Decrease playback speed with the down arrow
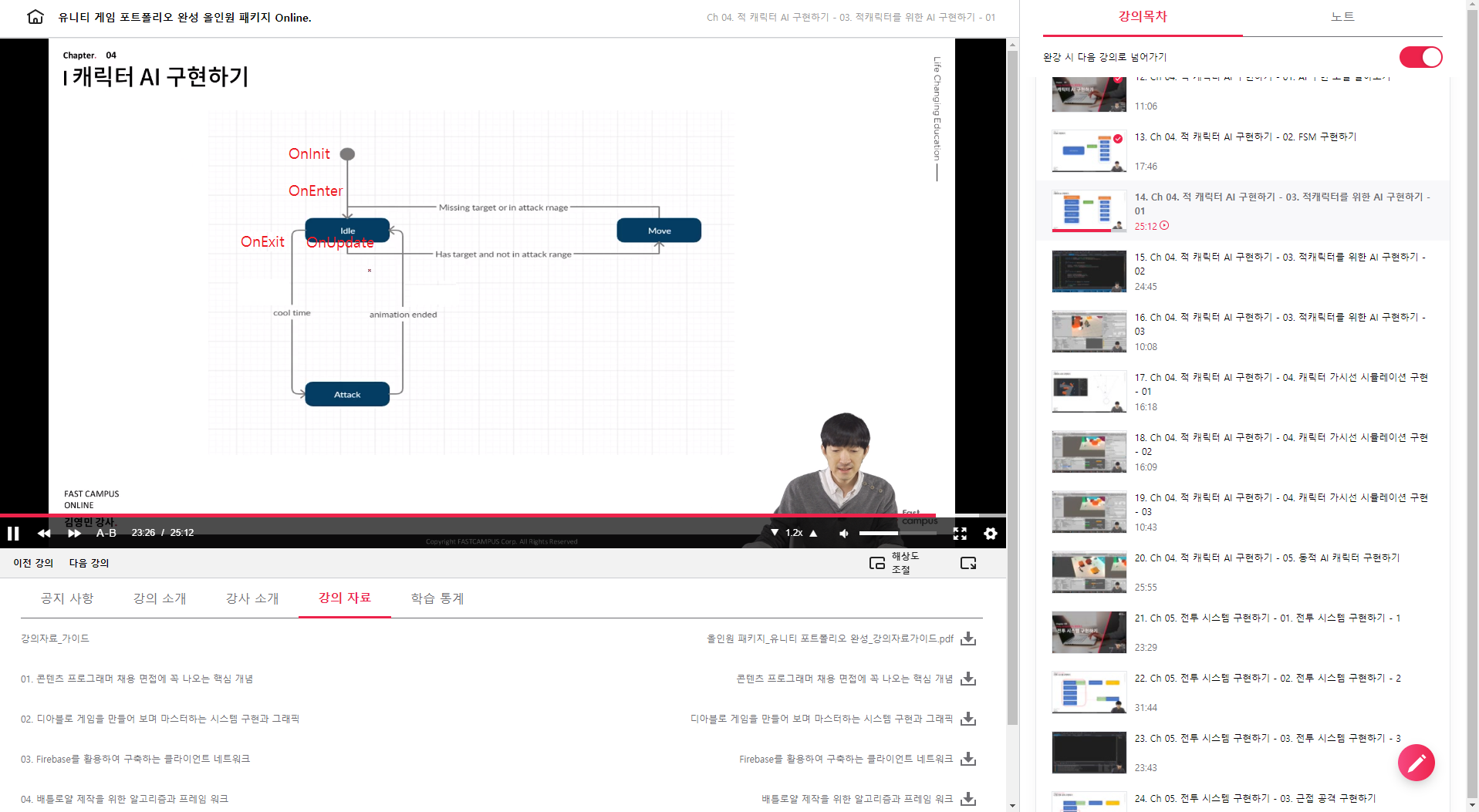The image size is (1479, 812). click(775, 533)
